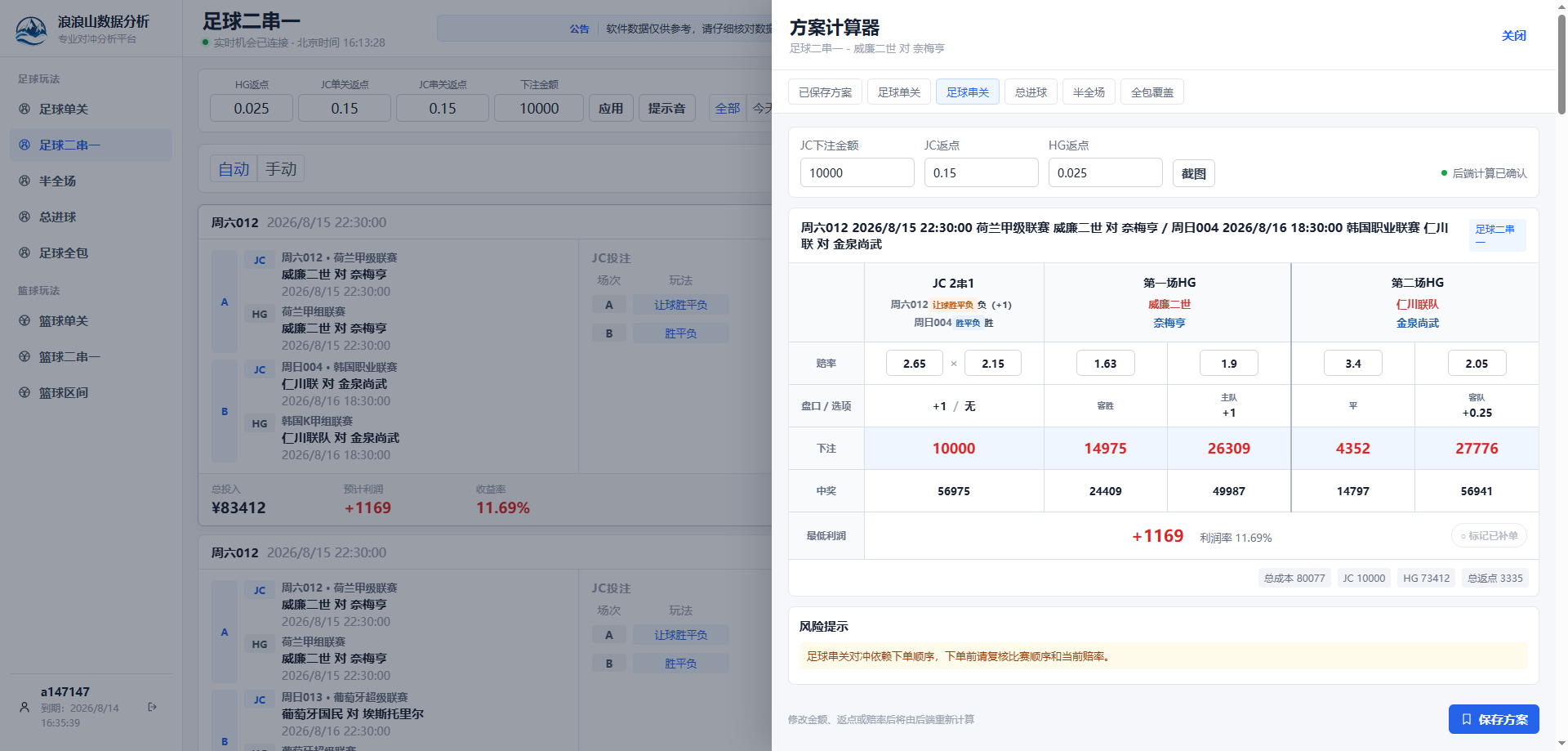
Task: Edit the JC下注金额 field showing 10000
Action: pos(857,173)
